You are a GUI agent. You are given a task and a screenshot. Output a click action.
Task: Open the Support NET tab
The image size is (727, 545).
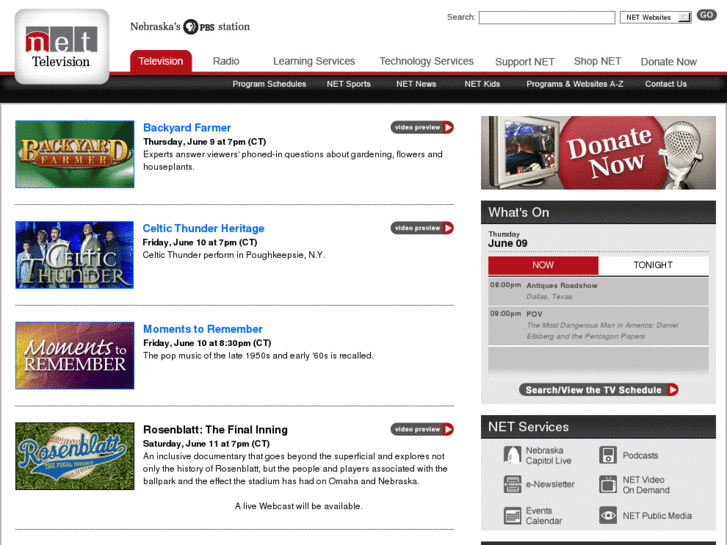click(x=524, y=62)
